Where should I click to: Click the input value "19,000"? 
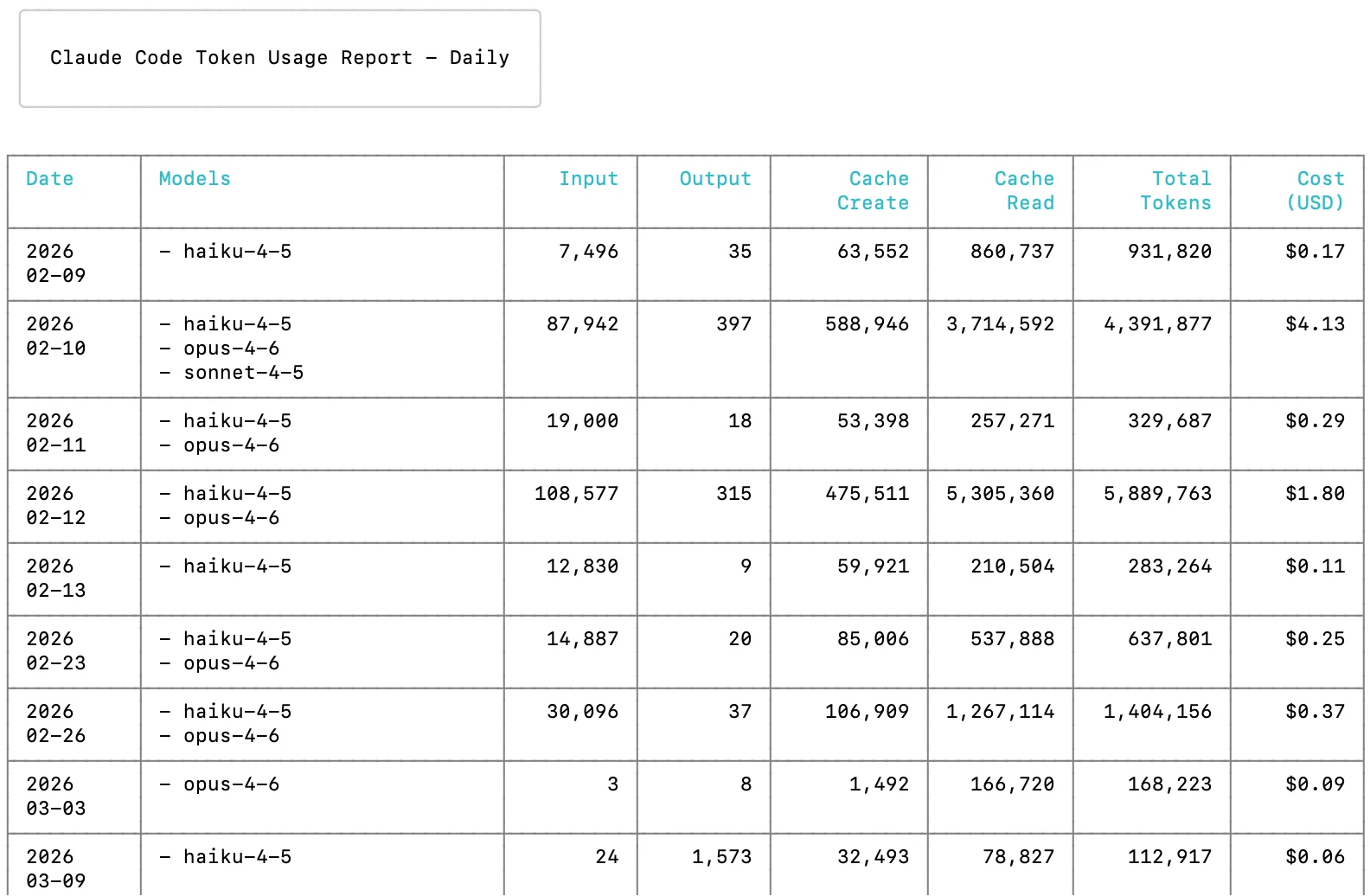click(x=582, y=421)
